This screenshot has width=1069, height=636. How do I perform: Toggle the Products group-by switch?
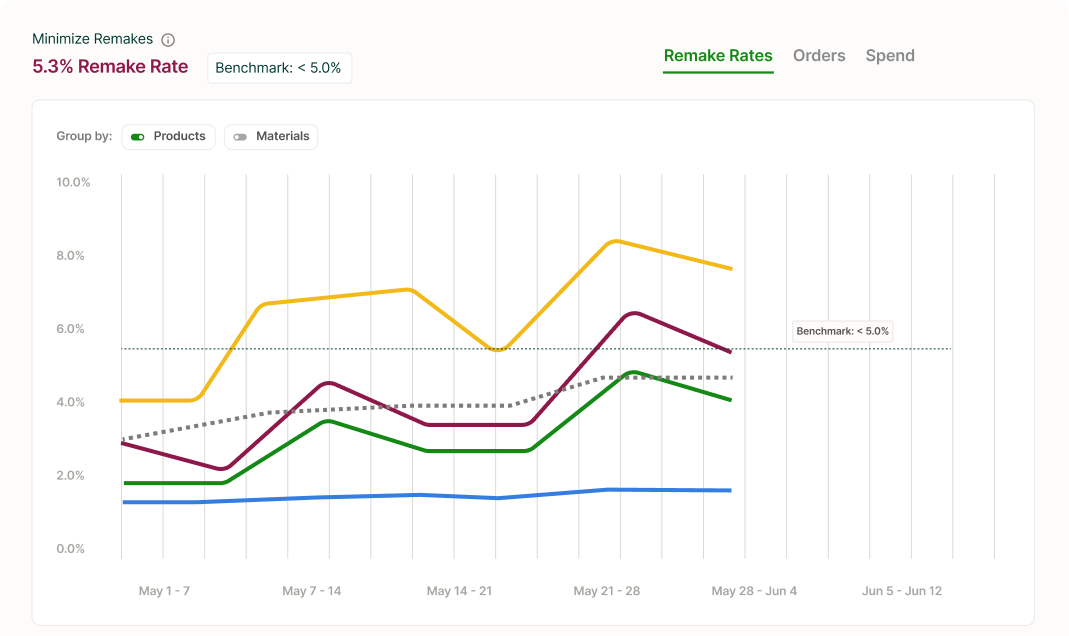(x=138, y=137)
